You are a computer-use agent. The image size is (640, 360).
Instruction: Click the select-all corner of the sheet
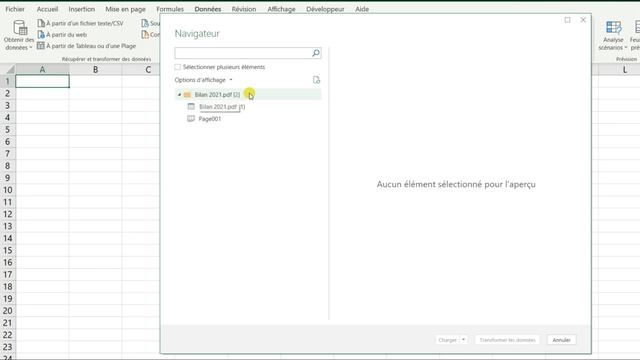[8, 70]
